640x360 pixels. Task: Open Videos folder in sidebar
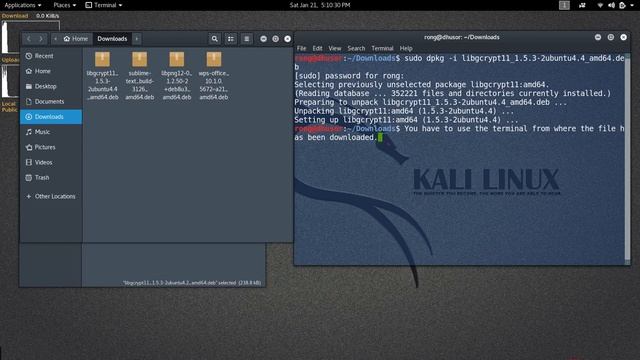[x=51, y=162]
